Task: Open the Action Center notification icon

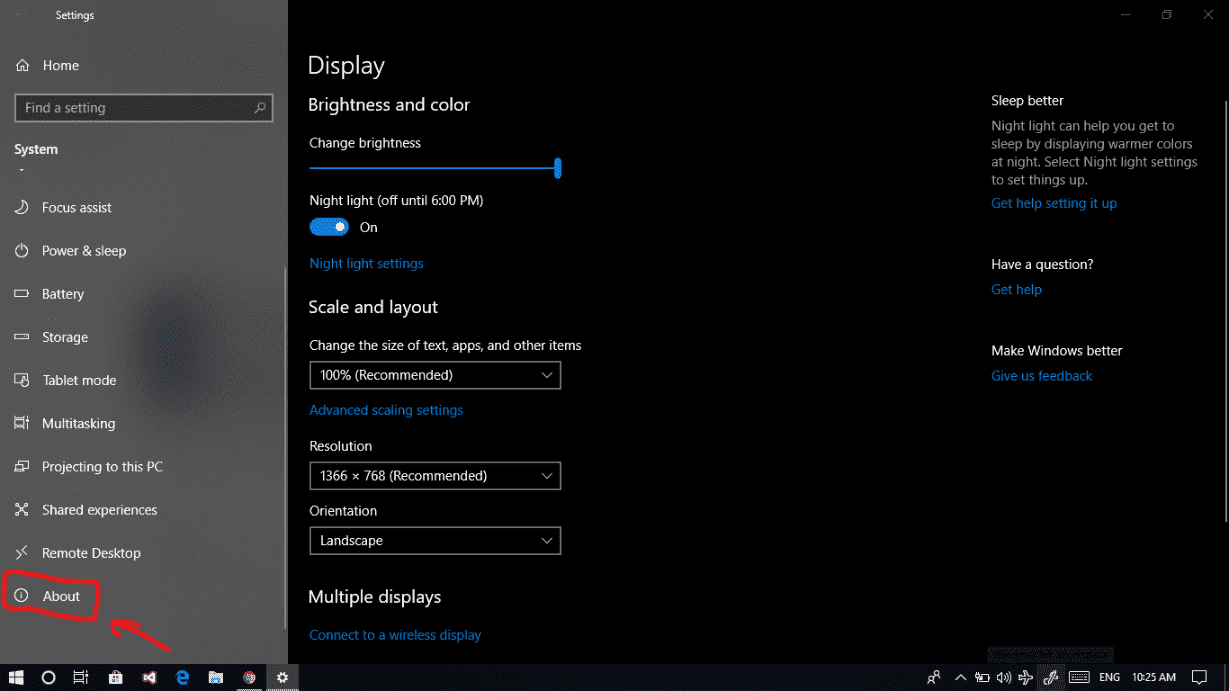Action: tap(1200, 677)
